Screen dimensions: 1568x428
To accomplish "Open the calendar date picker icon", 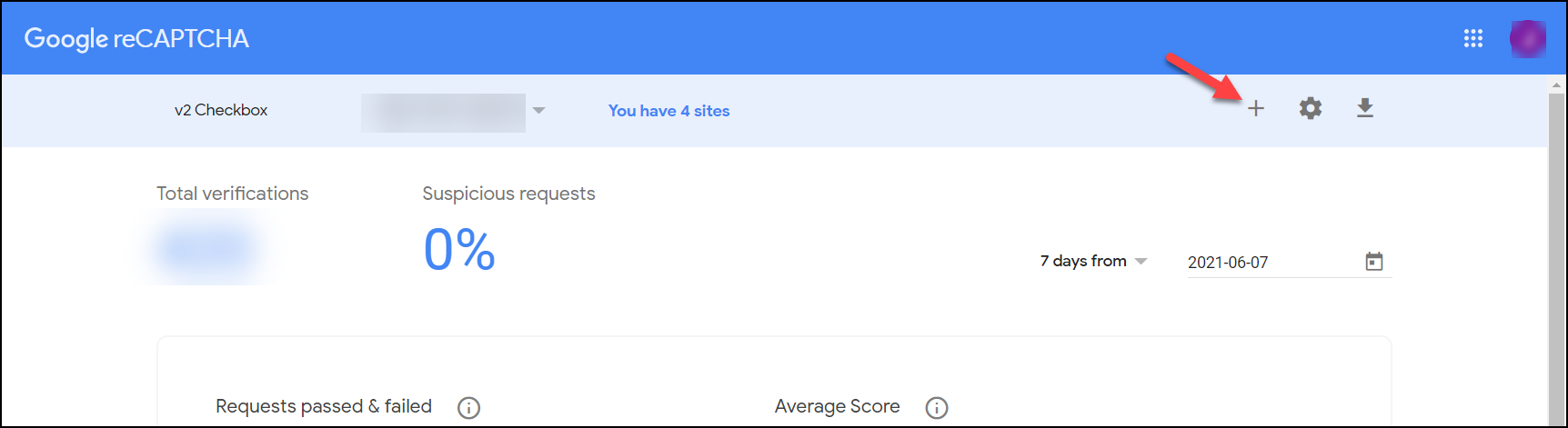I will coord(1373,262).
